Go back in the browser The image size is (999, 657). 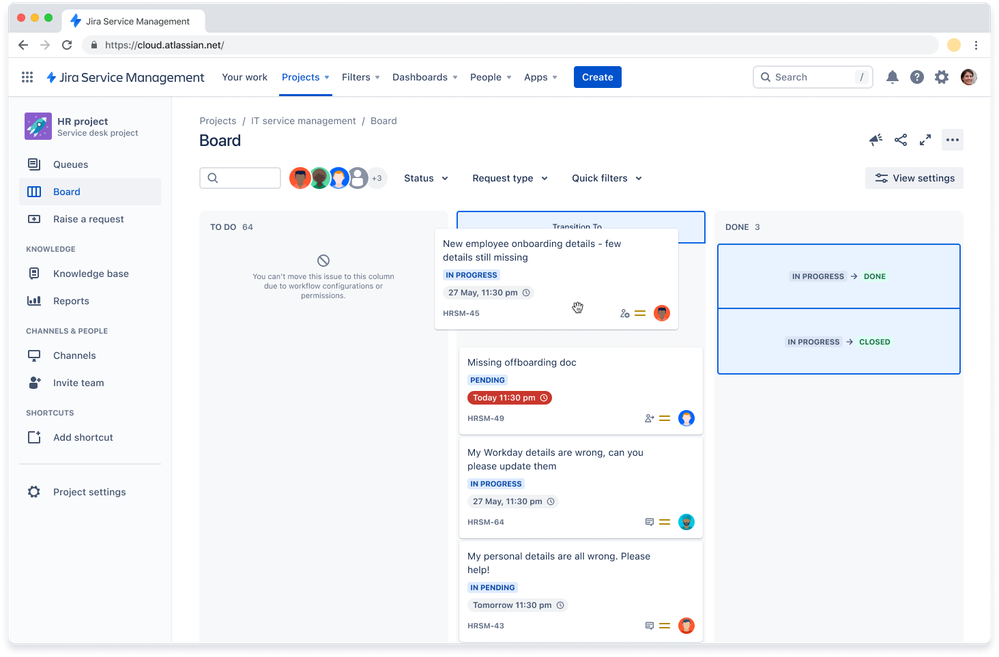pos(23,45)
